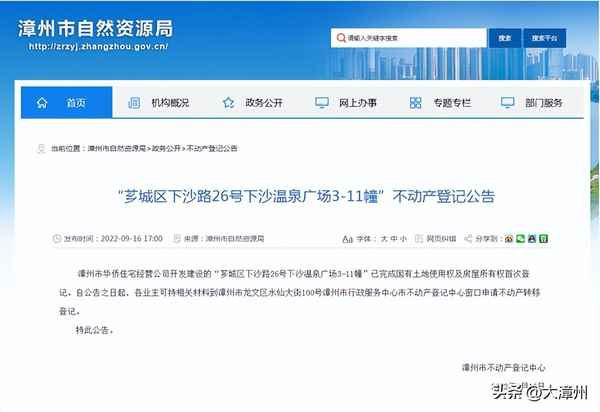This screenshot has width=600, height=412.
Task: Share to WeChat via green icon
Action: pos(520,239)
